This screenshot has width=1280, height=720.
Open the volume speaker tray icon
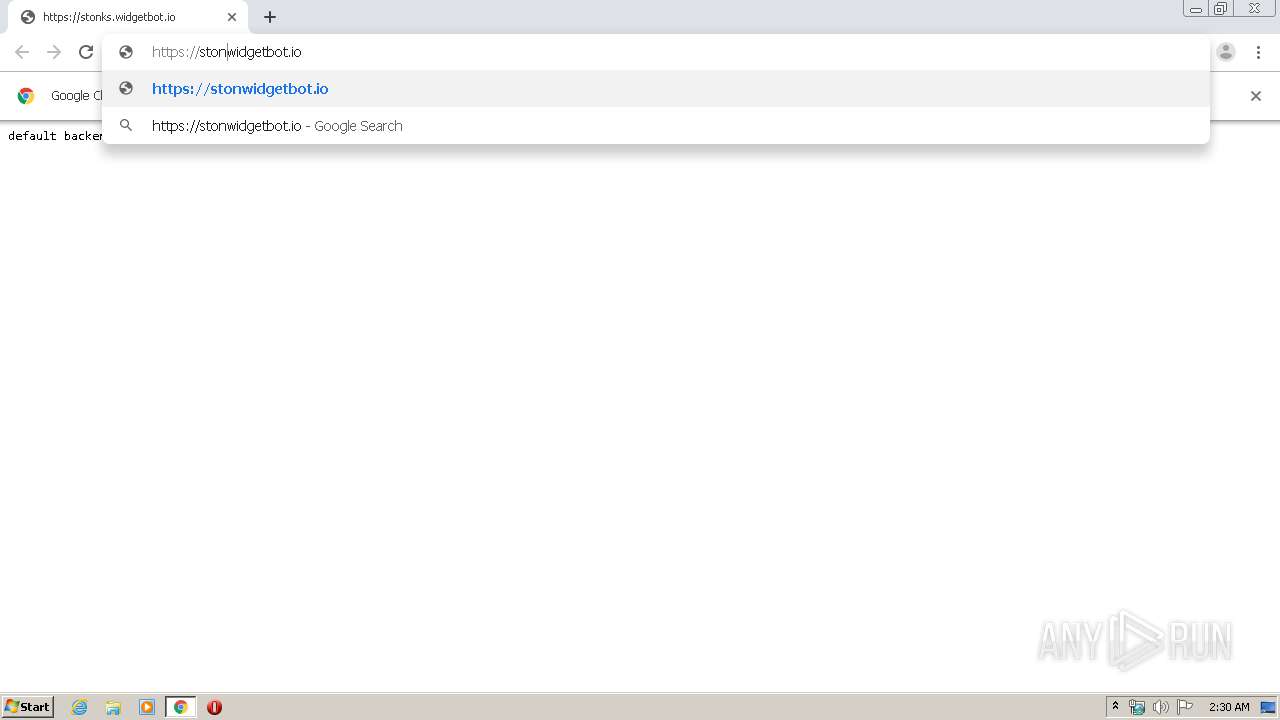(1160, 707)
